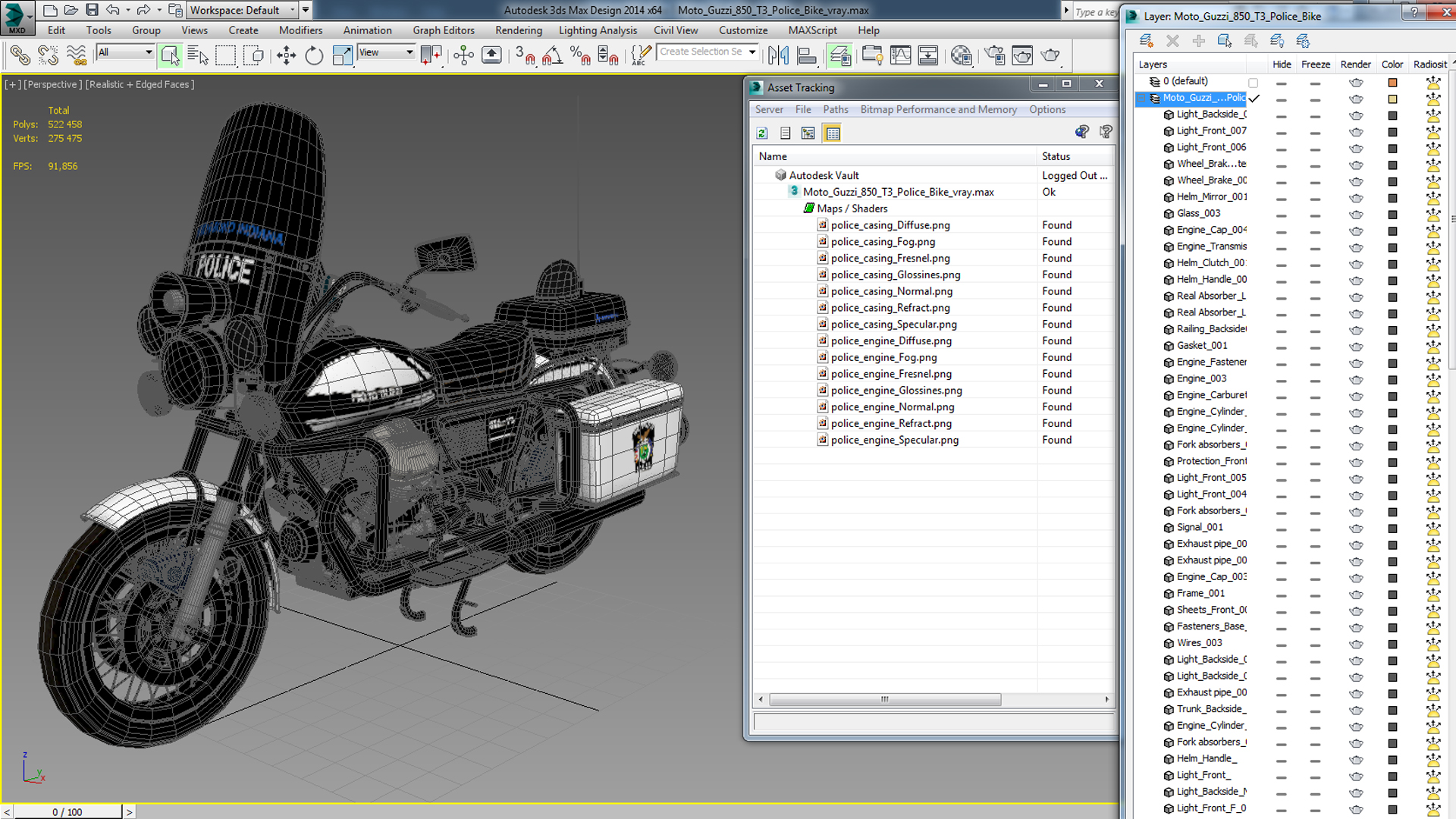Toggle Window/Crossing selection mode
Screen dimensions: 1456x819
(x=254, y=55)
